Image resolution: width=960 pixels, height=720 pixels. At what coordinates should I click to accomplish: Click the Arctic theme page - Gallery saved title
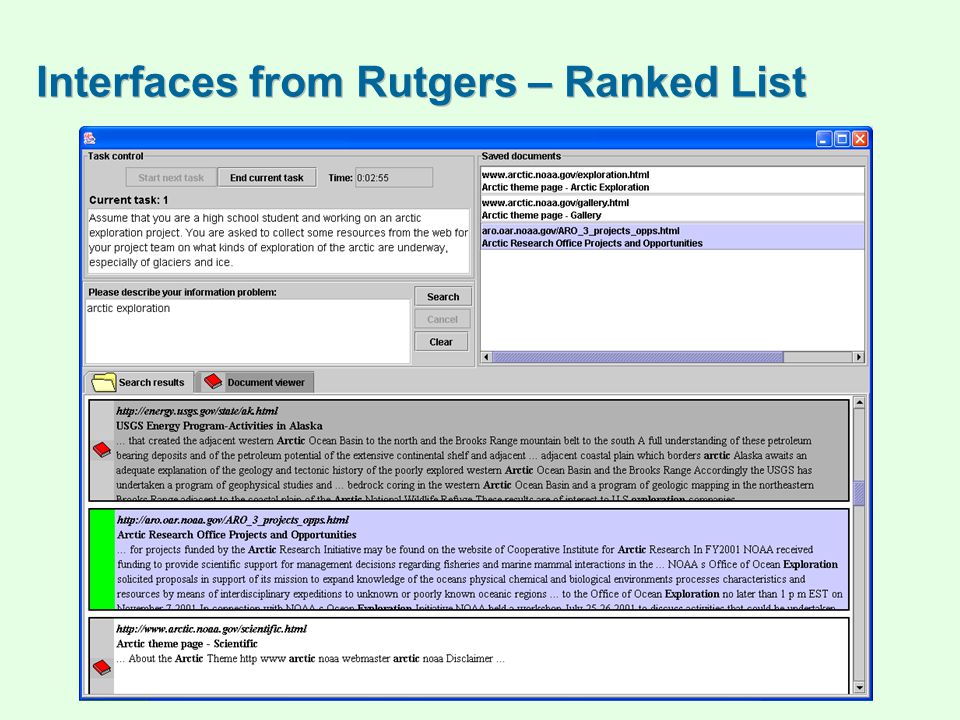pyautogui.click(x=541, y=216)
